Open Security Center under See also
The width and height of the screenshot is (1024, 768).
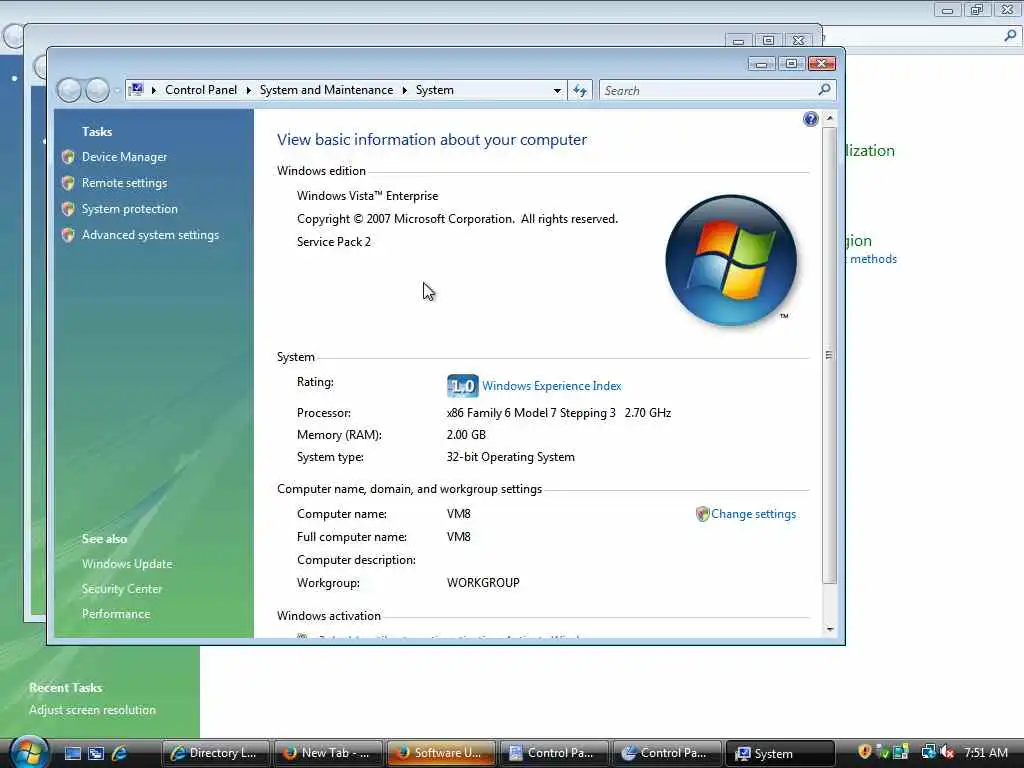click(x=121, y=589)
